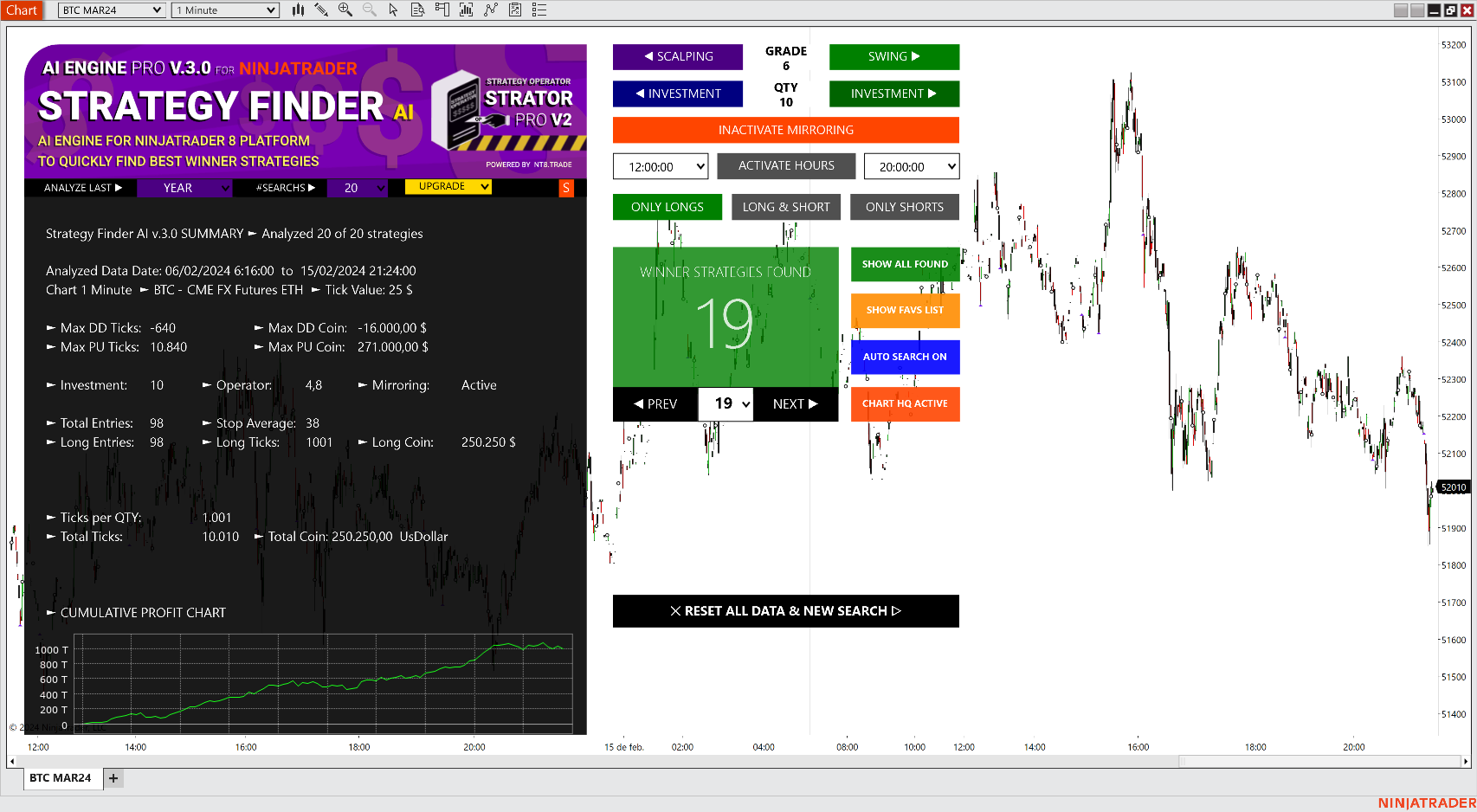Click the NINJATRADER logo text
This screenshot has height=812, width=1477.
click(x=1427, y=803)
